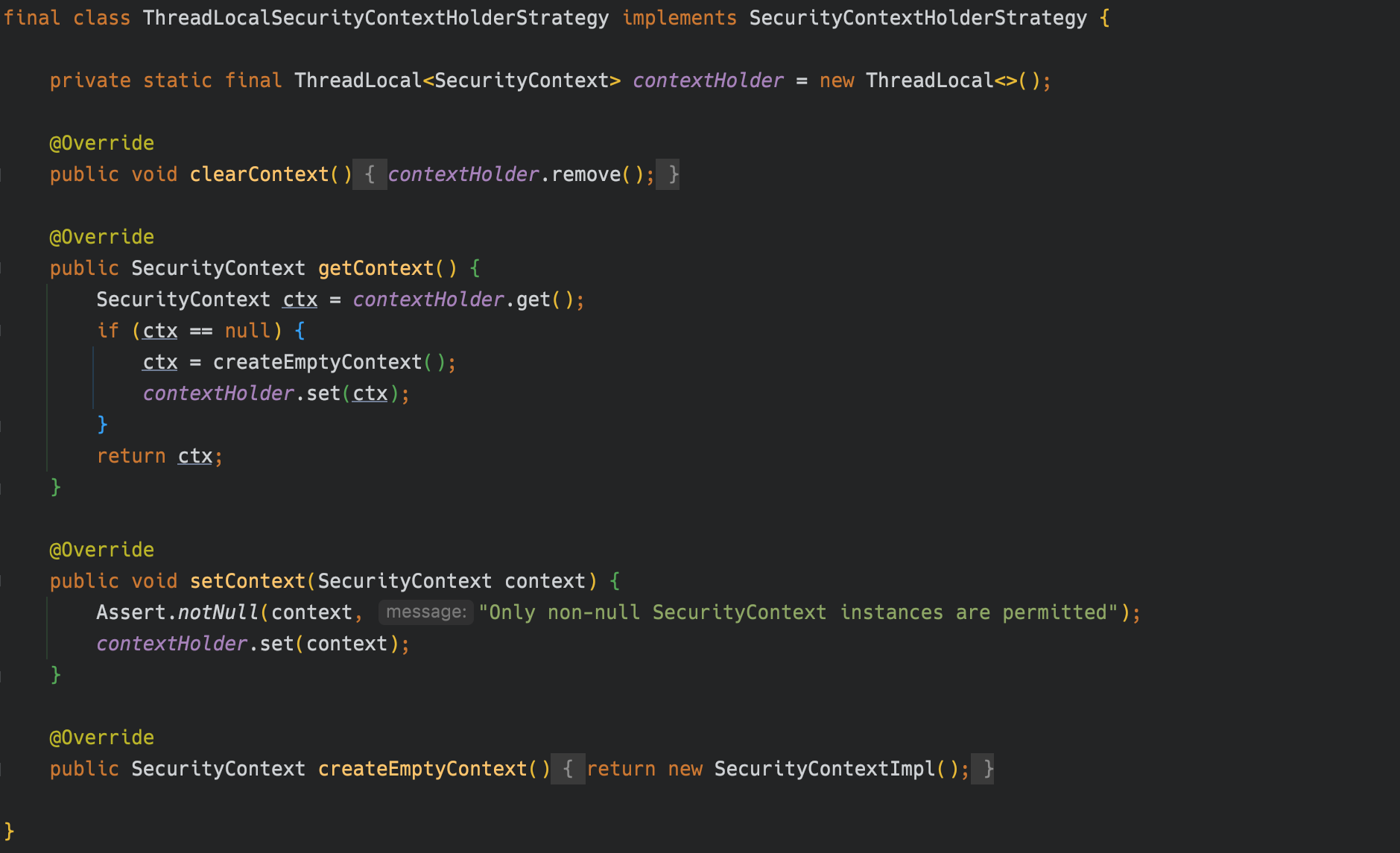Click the 'context' parameter in the setContext signature
The height and width of the screenshot is (853, 1400).
[x=545, y=581]
